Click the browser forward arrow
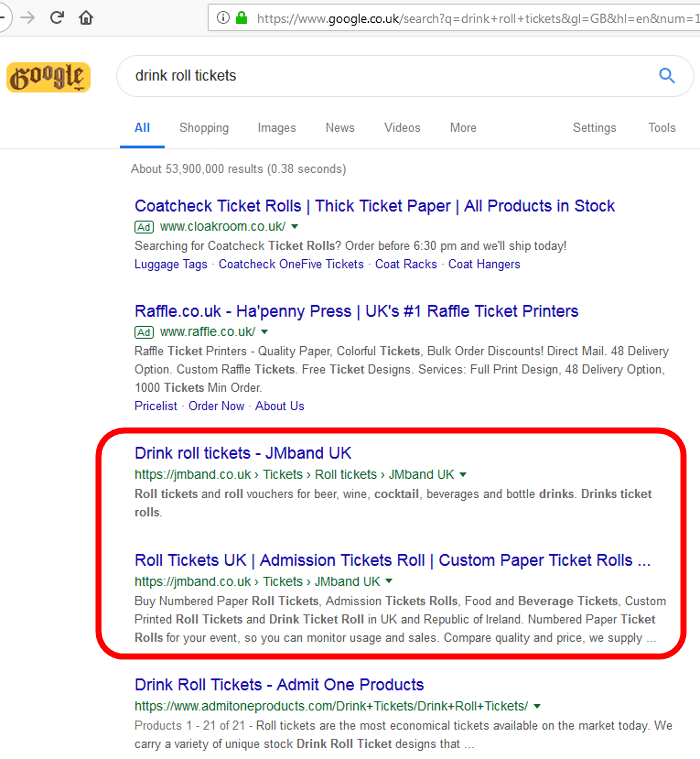 (x=28, y=18)
